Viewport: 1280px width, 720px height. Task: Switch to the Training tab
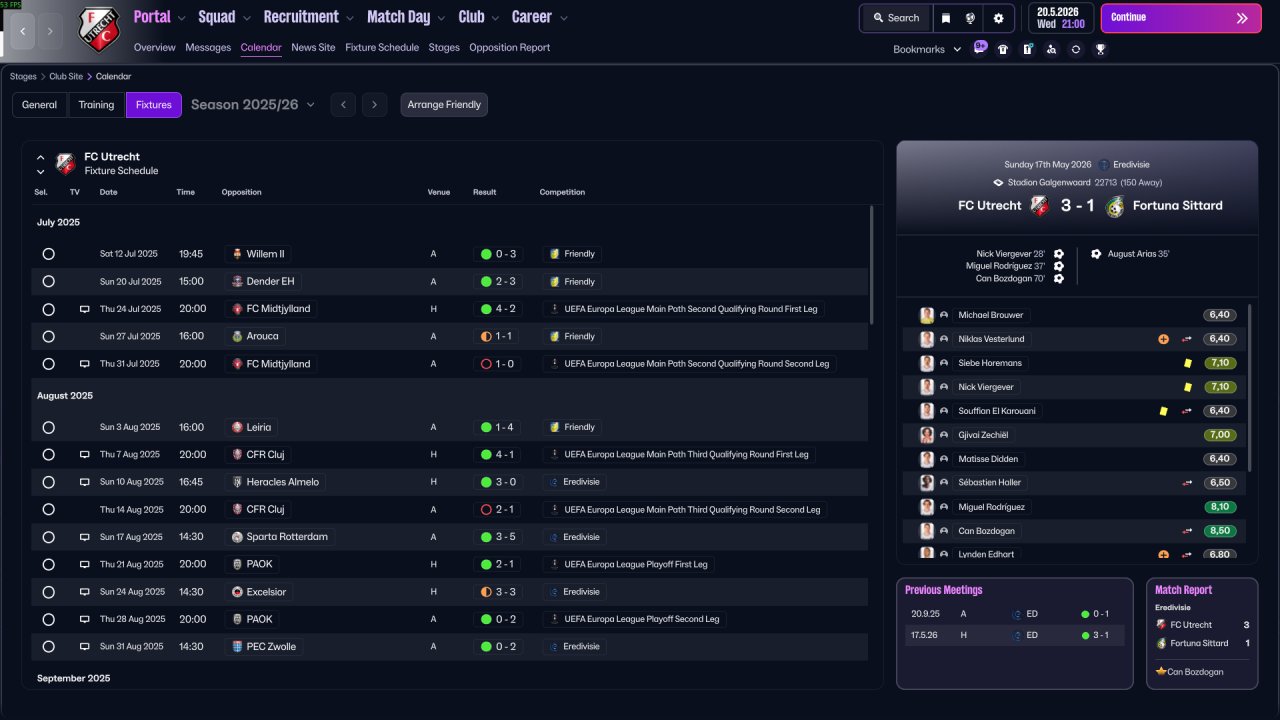(97, 105)
